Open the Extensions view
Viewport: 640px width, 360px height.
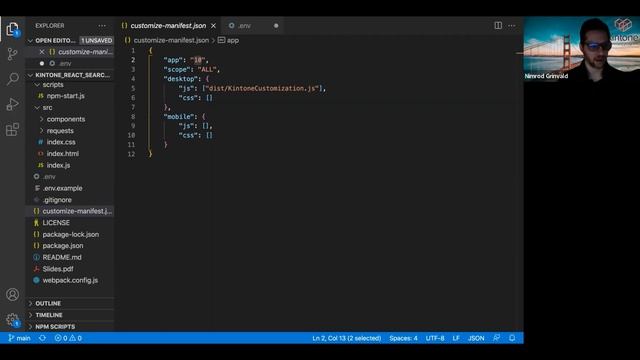point(12,129)
